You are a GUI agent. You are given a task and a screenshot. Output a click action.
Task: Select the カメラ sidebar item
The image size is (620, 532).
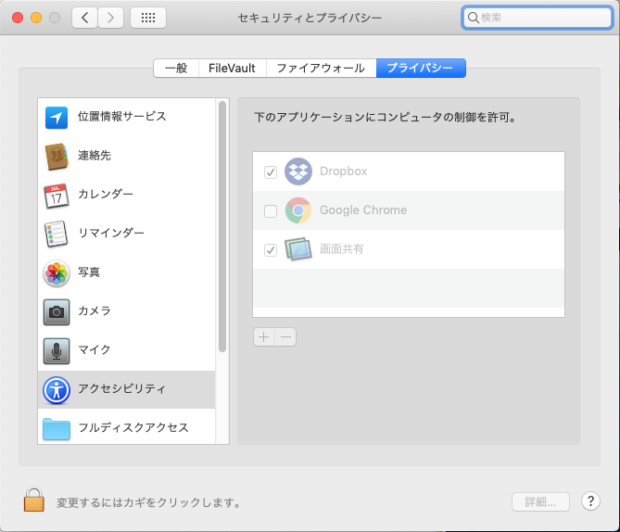[x=94, y=311]
